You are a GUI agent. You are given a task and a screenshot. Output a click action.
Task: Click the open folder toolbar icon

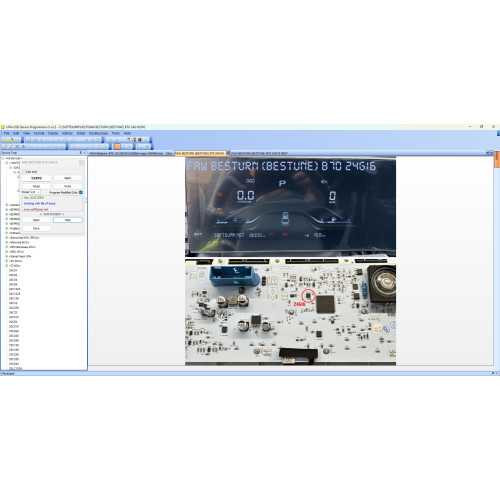point(11,140)
